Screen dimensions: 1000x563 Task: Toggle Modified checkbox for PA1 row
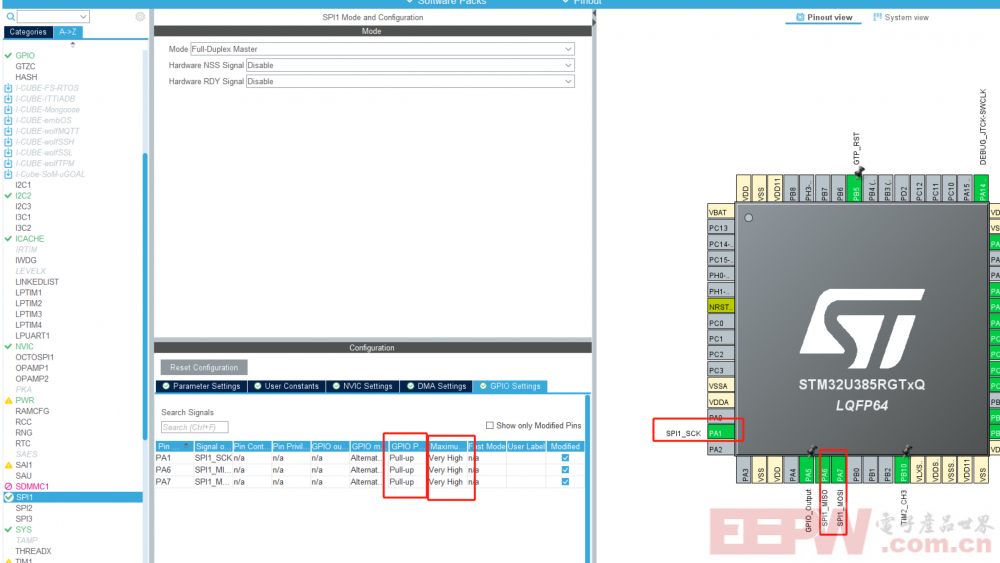click(565, 458)
